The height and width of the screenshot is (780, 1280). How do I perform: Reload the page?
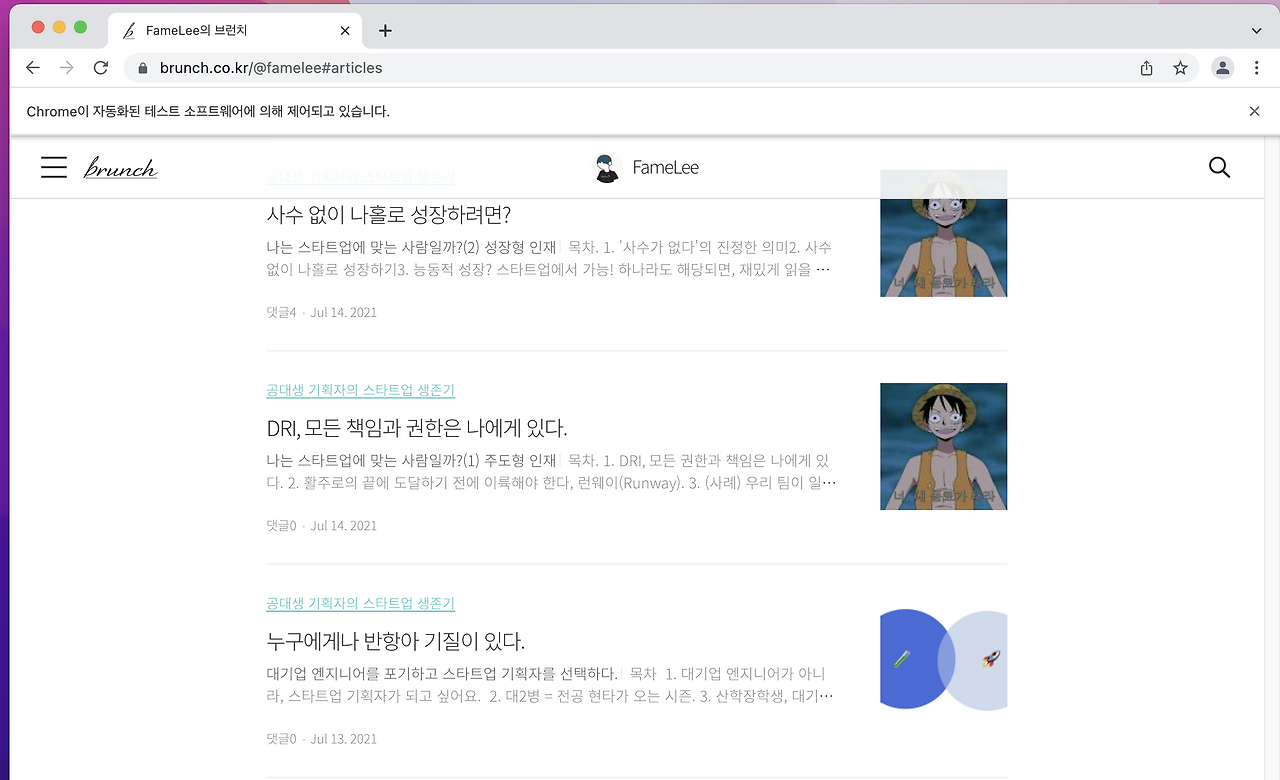[x=101, y=68]
